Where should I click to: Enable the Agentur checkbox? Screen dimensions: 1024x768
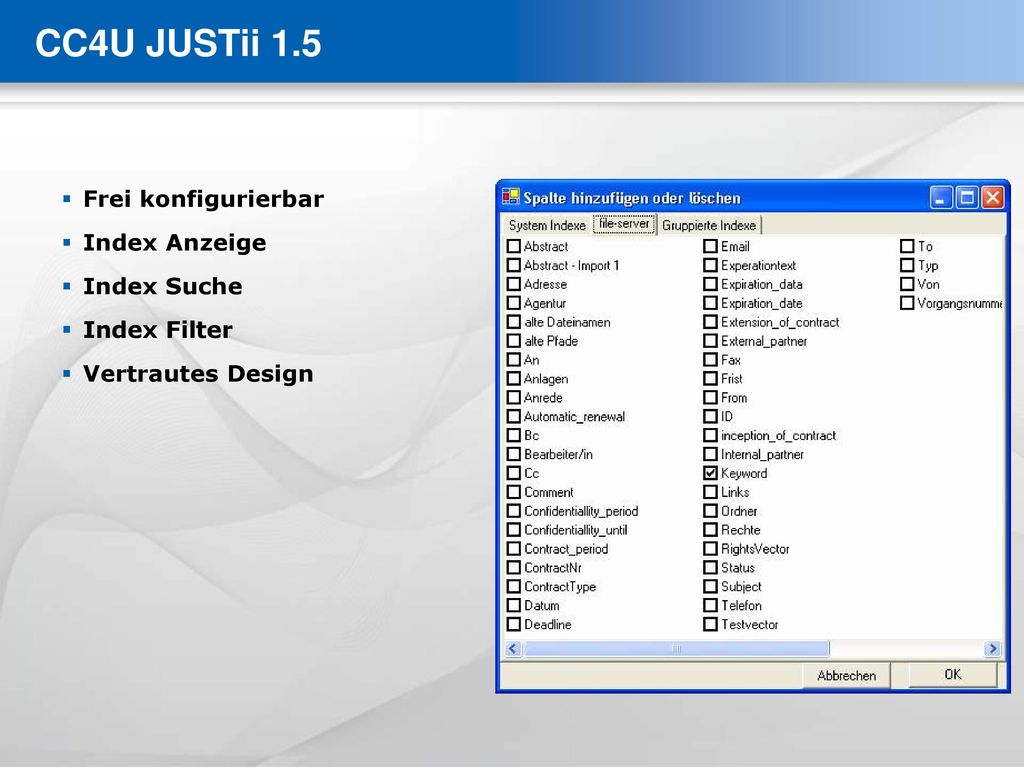point(514,303)
